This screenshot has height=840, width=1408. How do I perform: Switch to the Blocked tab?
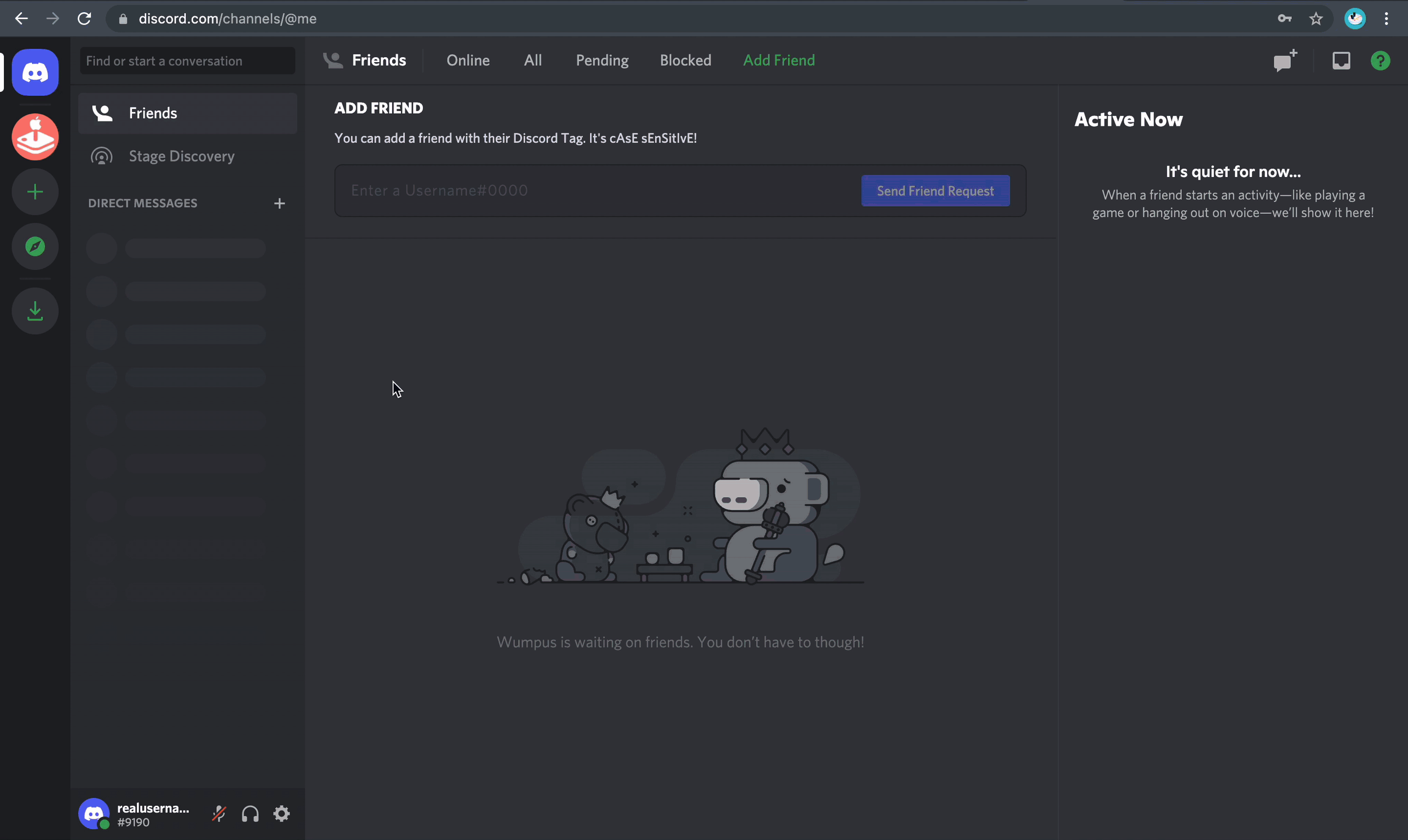pyautogui.click(x=686, y=60)
